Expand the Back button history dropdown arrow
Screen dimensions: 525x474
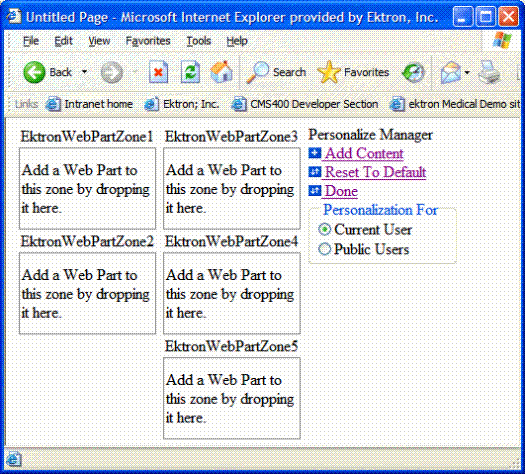point(84,72)
